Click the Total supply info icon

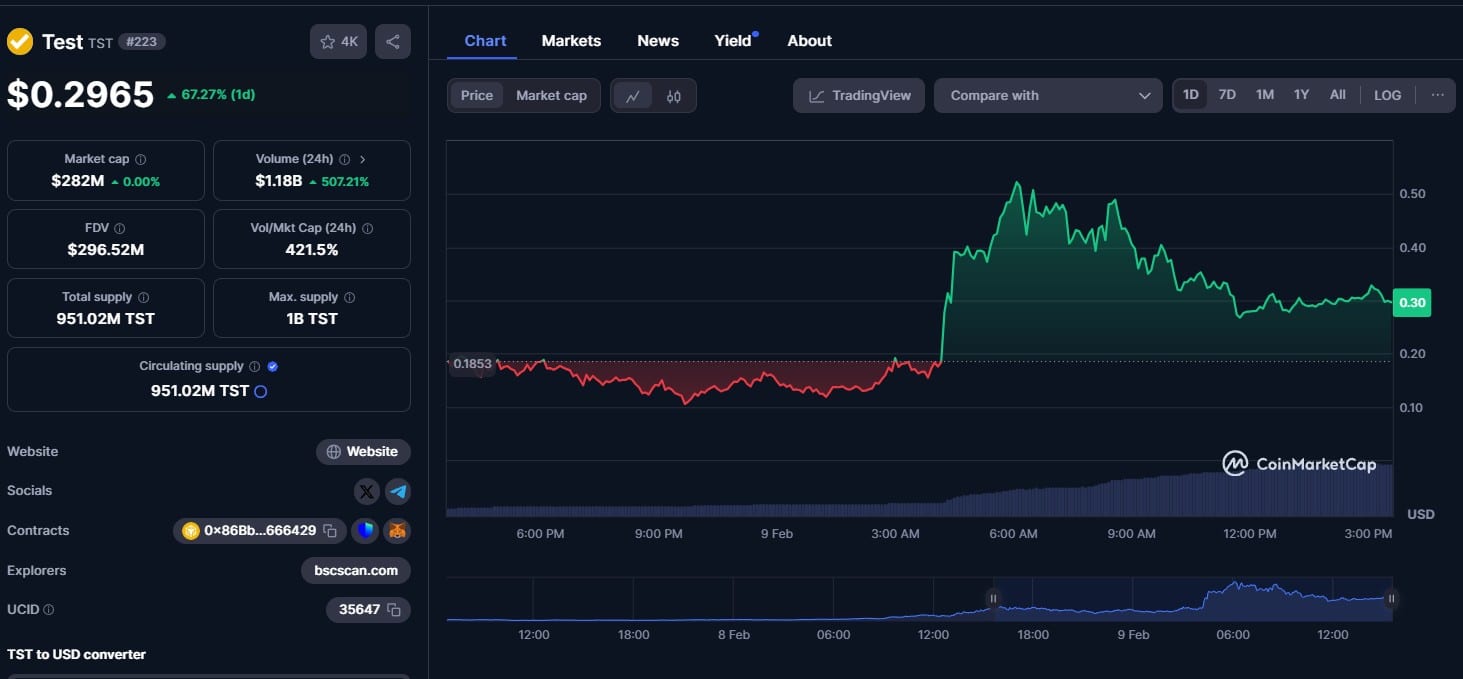143,297
